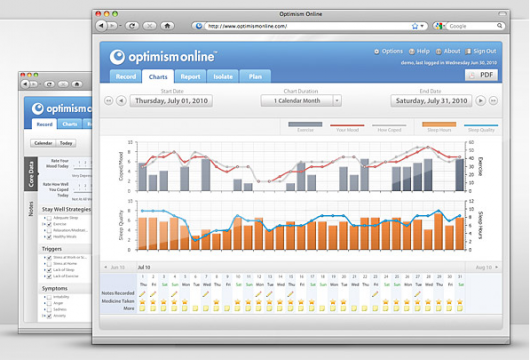Step end date forward with single-right arrow

480,101
